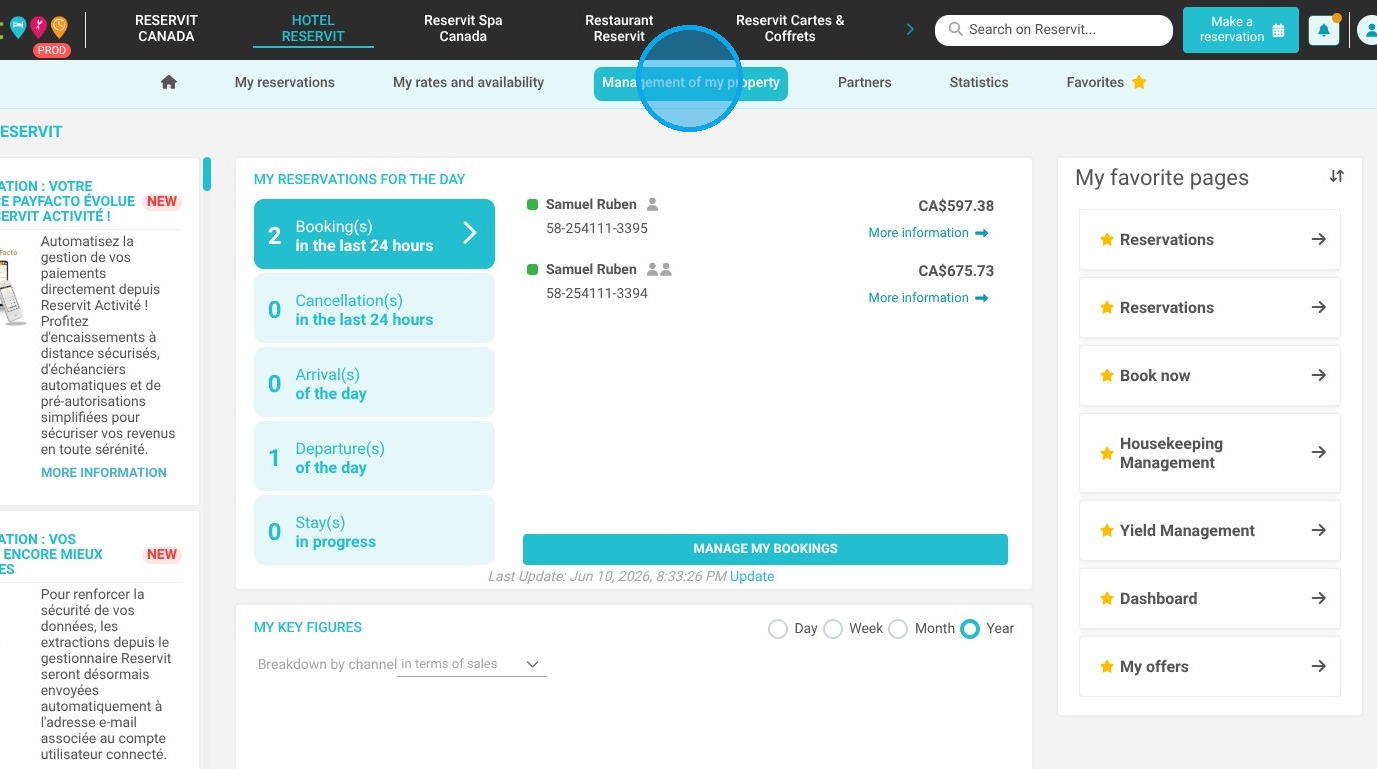Open the 'in terms of sales' dropdown
This screenshot has width=1377, height=769.
click(x=472, y=664)
